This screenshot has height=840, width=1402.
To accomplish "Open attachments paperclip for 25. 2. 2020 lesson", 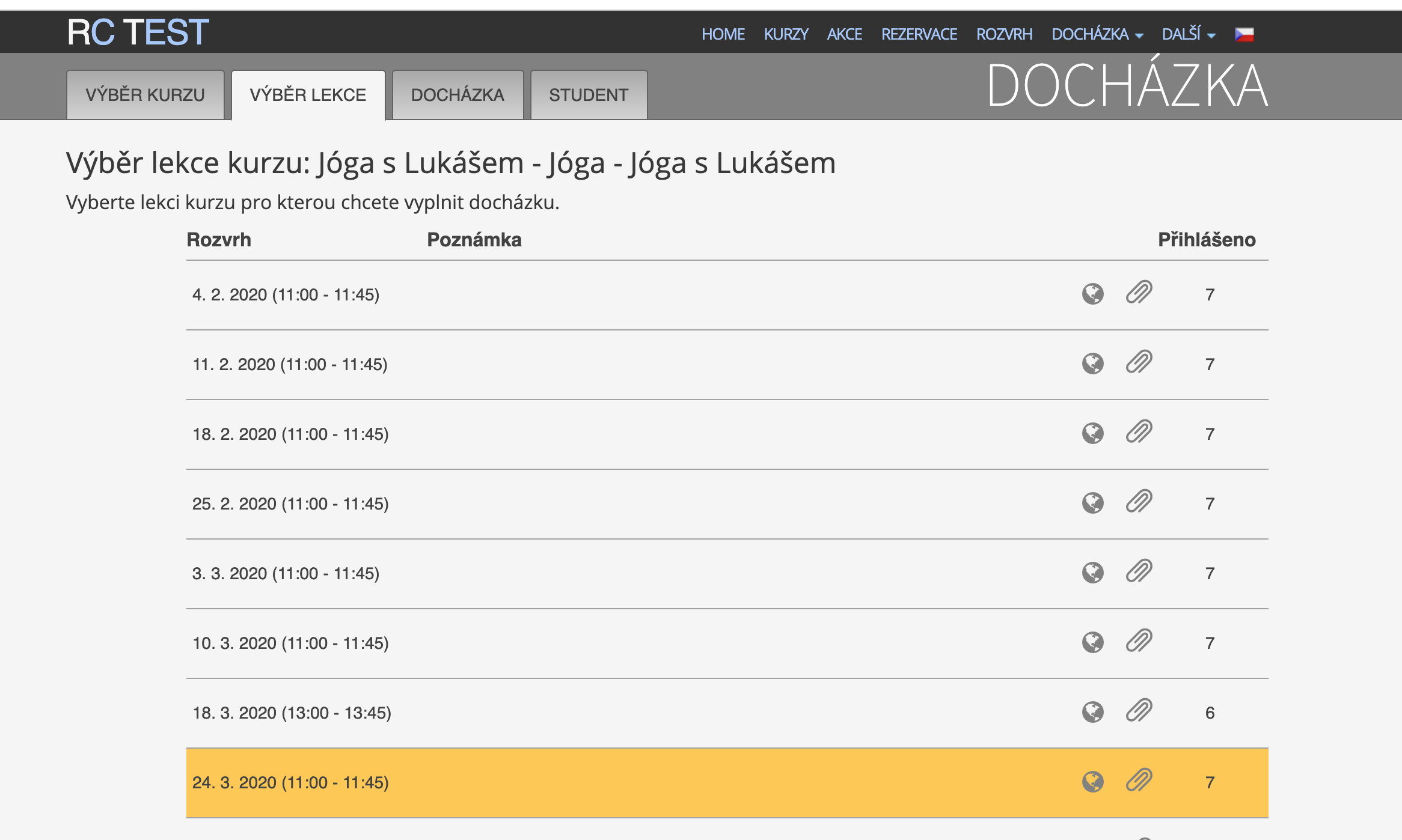I will (x=1139, y=502).
